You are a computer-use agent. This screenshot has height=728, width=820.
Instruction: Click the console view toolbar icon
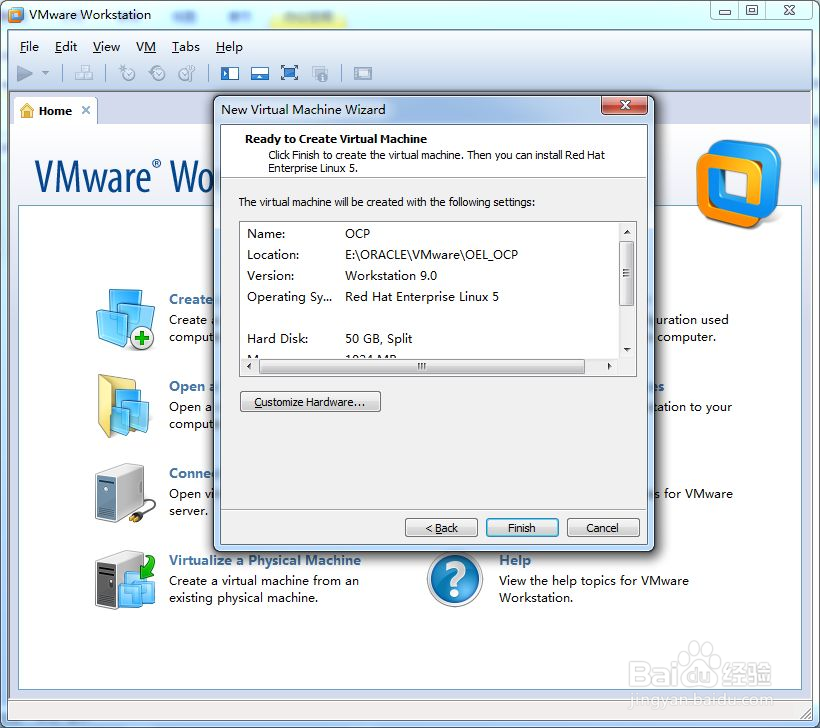[362, 73]
